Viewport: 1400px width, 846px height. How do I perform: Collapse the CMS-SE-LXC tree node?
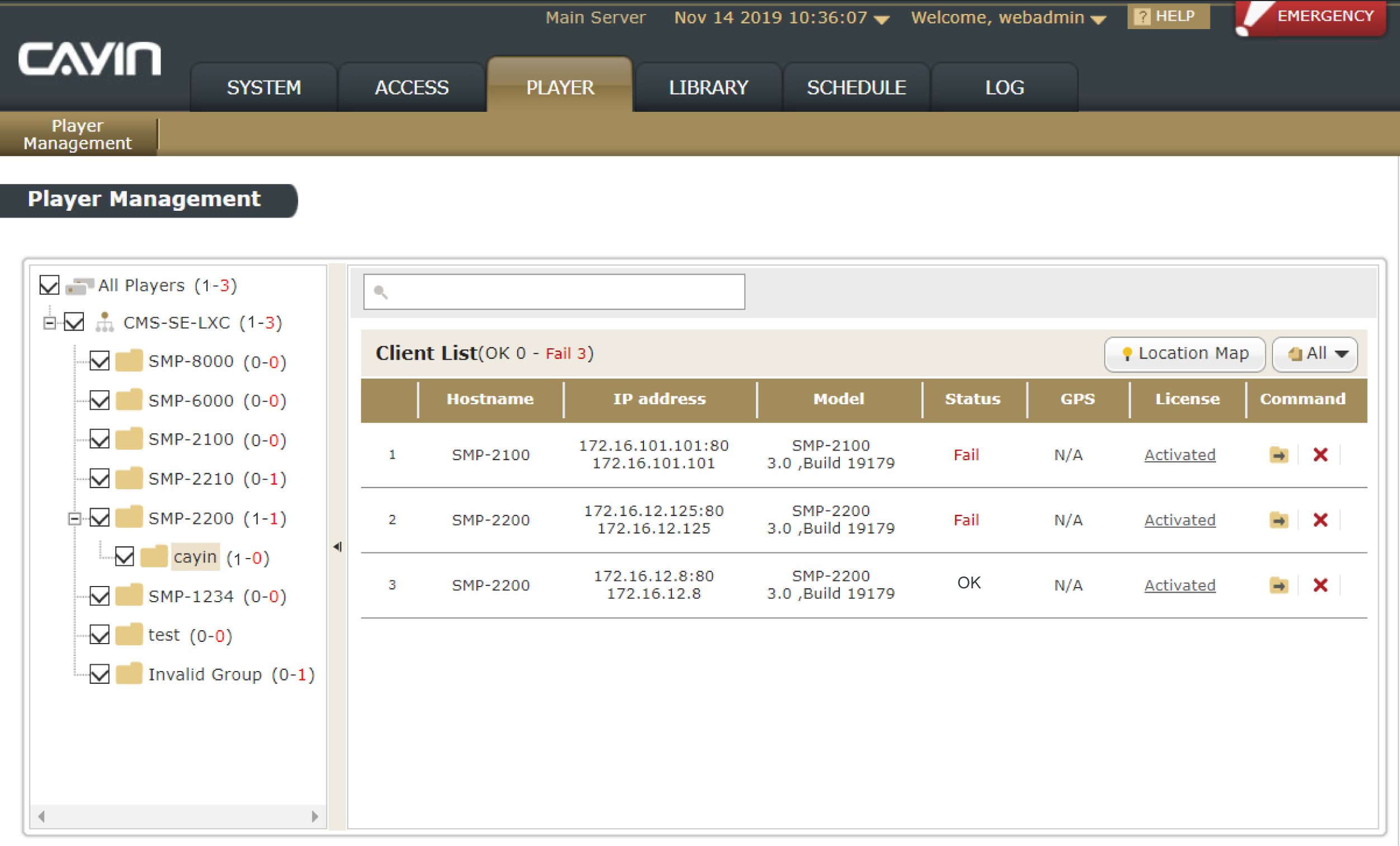pos(50,323)
